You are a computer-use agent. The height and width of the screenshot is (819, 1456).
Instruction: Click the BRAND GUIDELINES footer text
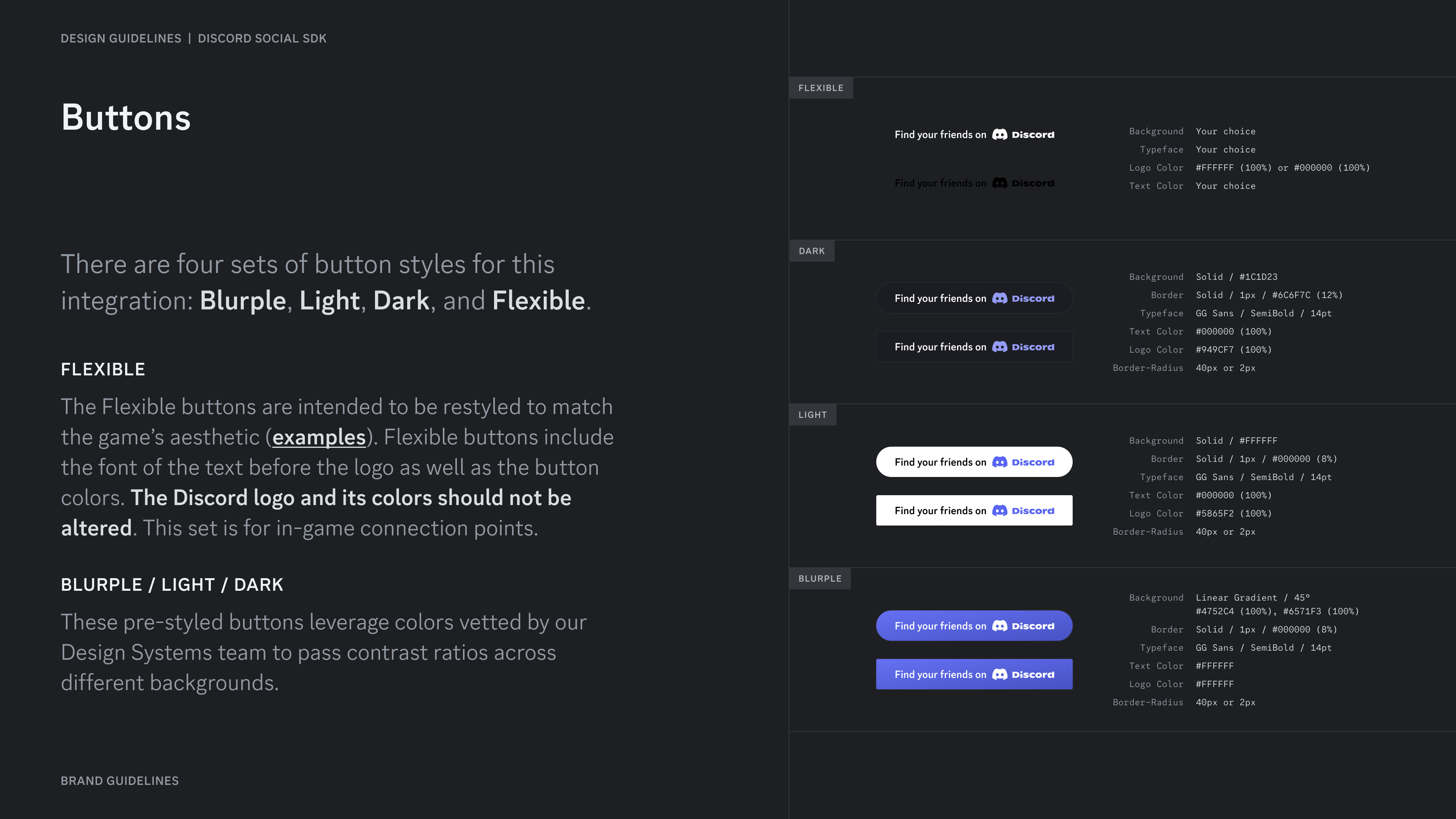120,781
